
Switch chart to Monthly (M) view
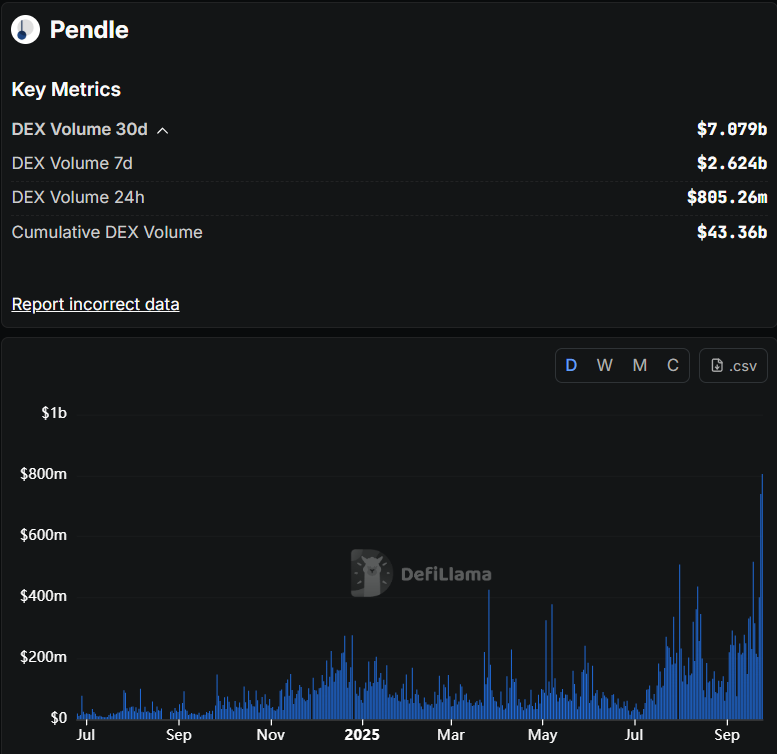coord(640,366)
